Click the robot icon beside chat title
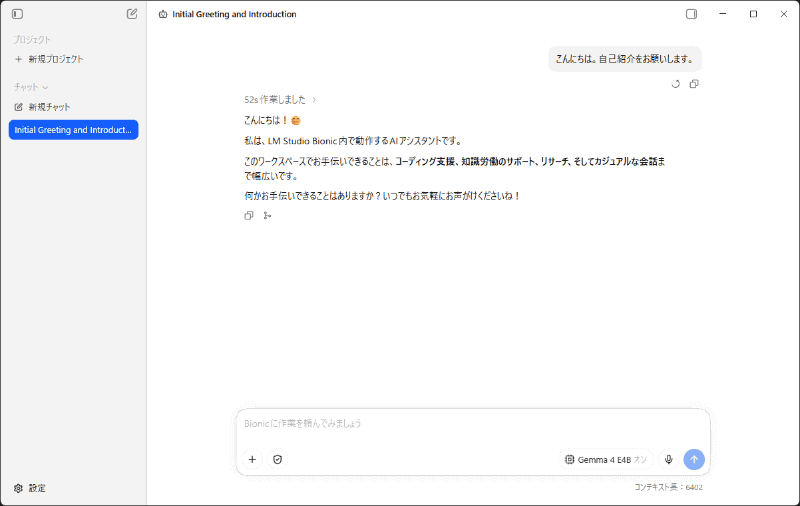The width and height of the screenshot is (800, 506). (163, 14)
